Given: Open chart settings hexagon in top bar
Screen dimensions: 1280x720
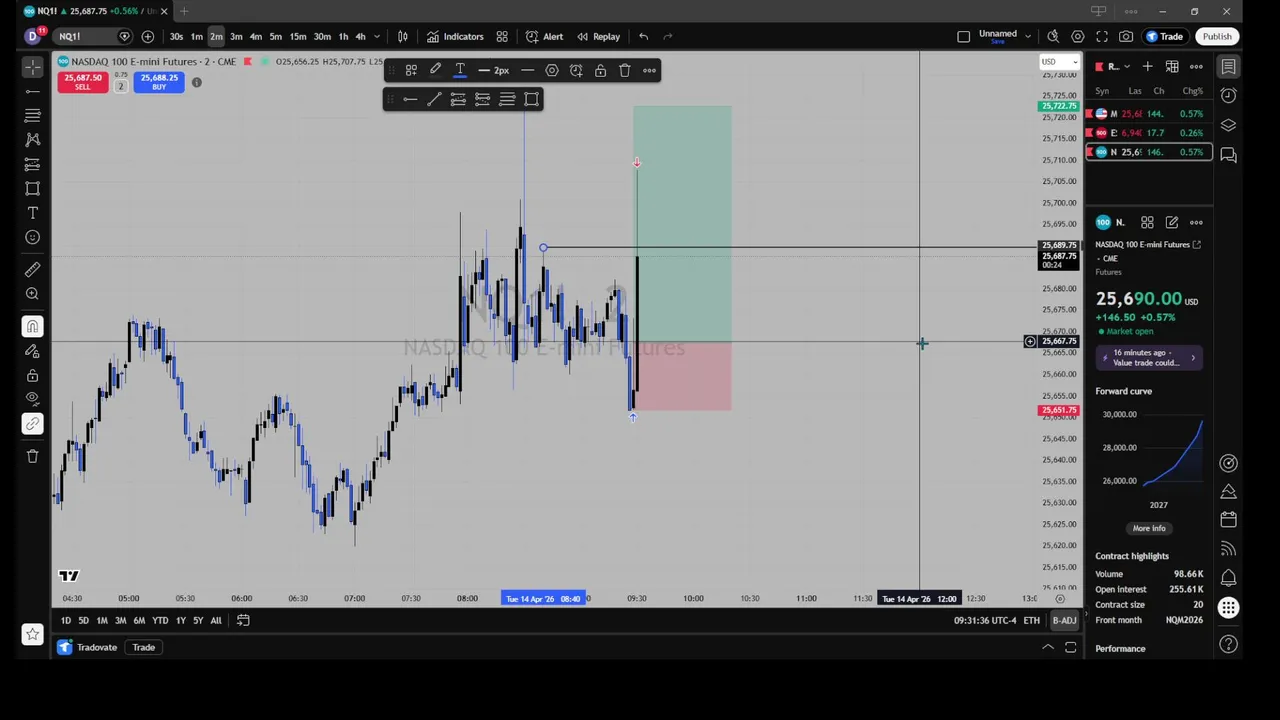Looking at the screenshot, I should click(1077, 37).
